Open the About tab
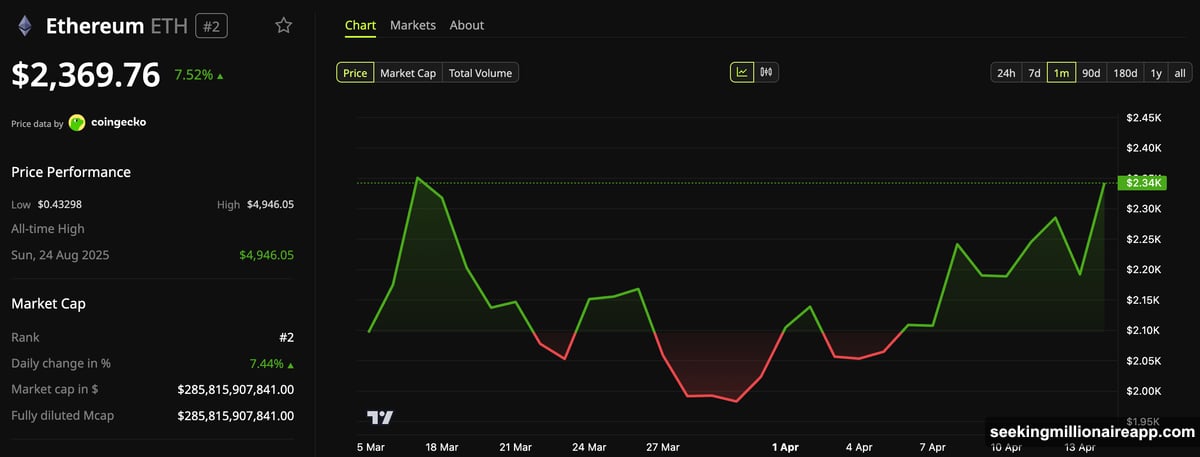Screen dimensions: 1200x457 click(467, 25)
